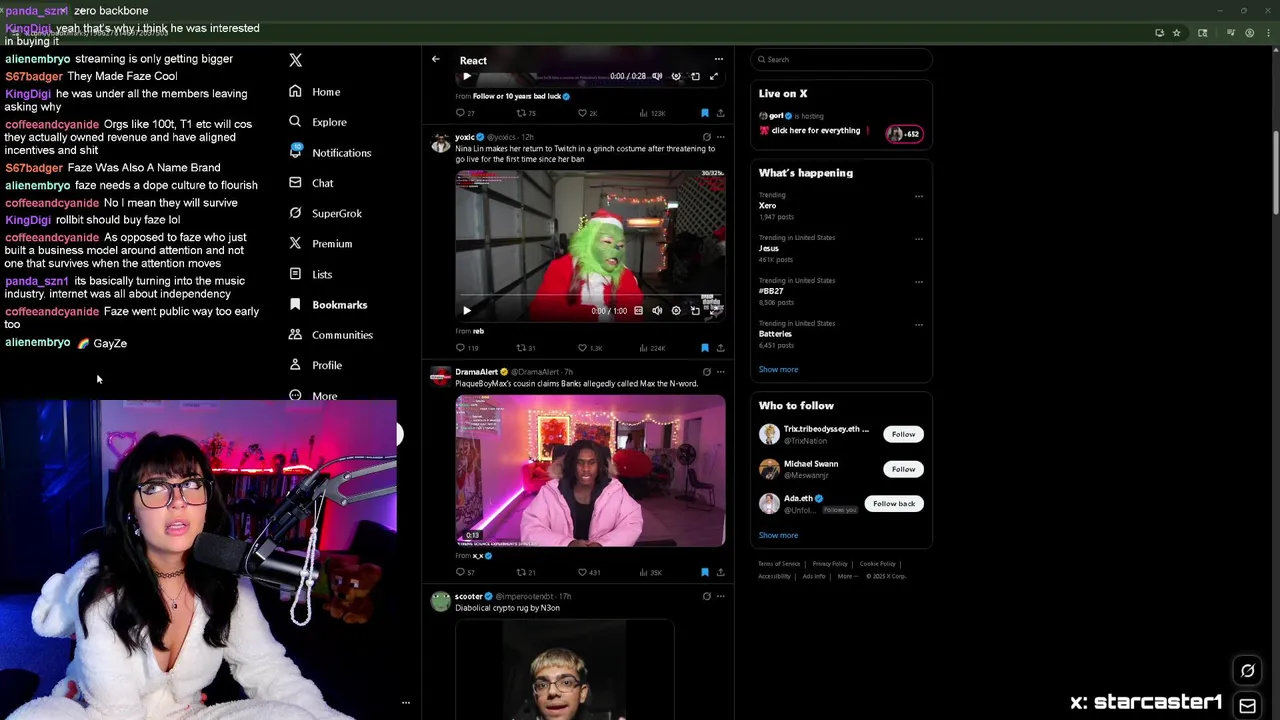1280x720 pixels.
Task: Play the Nina Lin grinch video
Action: [466, 311]
